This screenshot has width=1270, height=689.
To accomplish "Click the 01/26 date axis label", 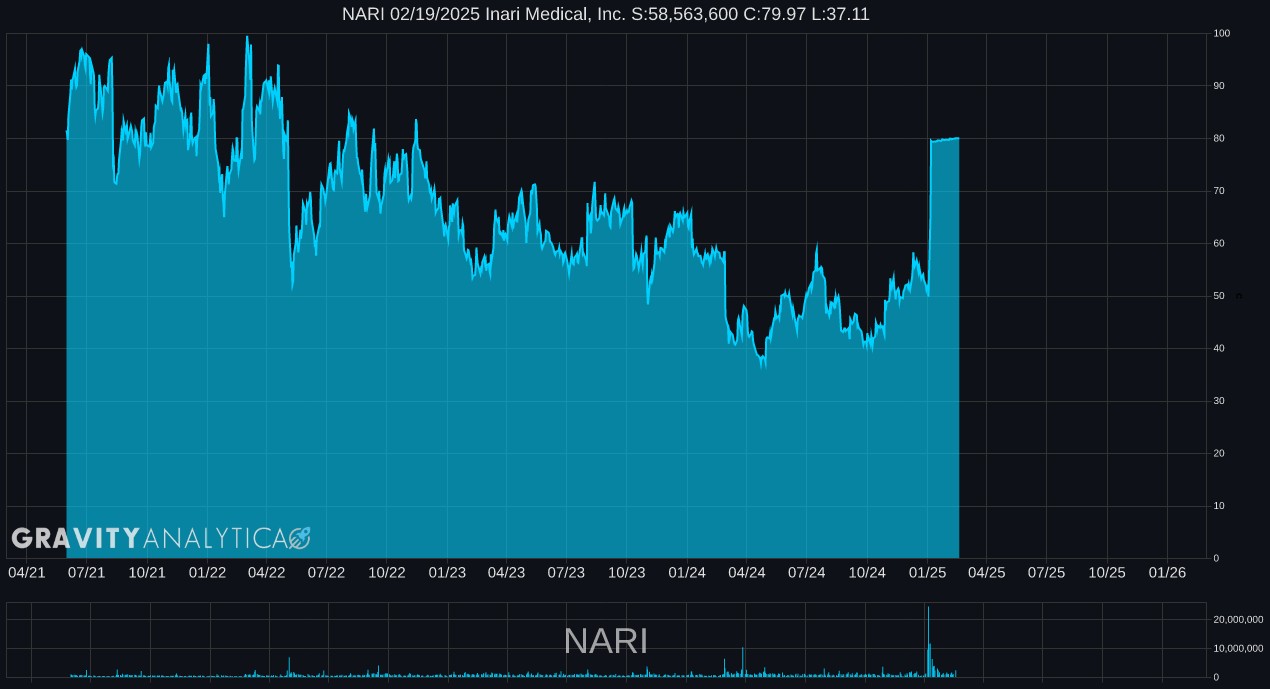I will coord(1167,572).
